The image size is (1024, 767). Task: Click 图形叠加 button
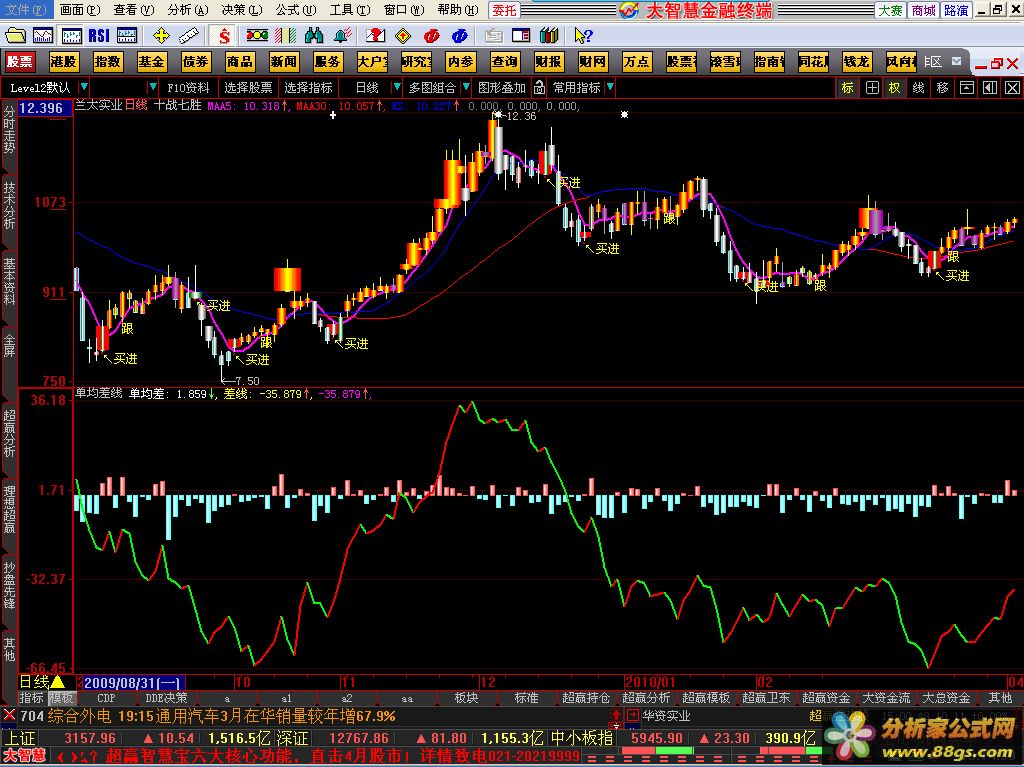click(x=502, y=88)
